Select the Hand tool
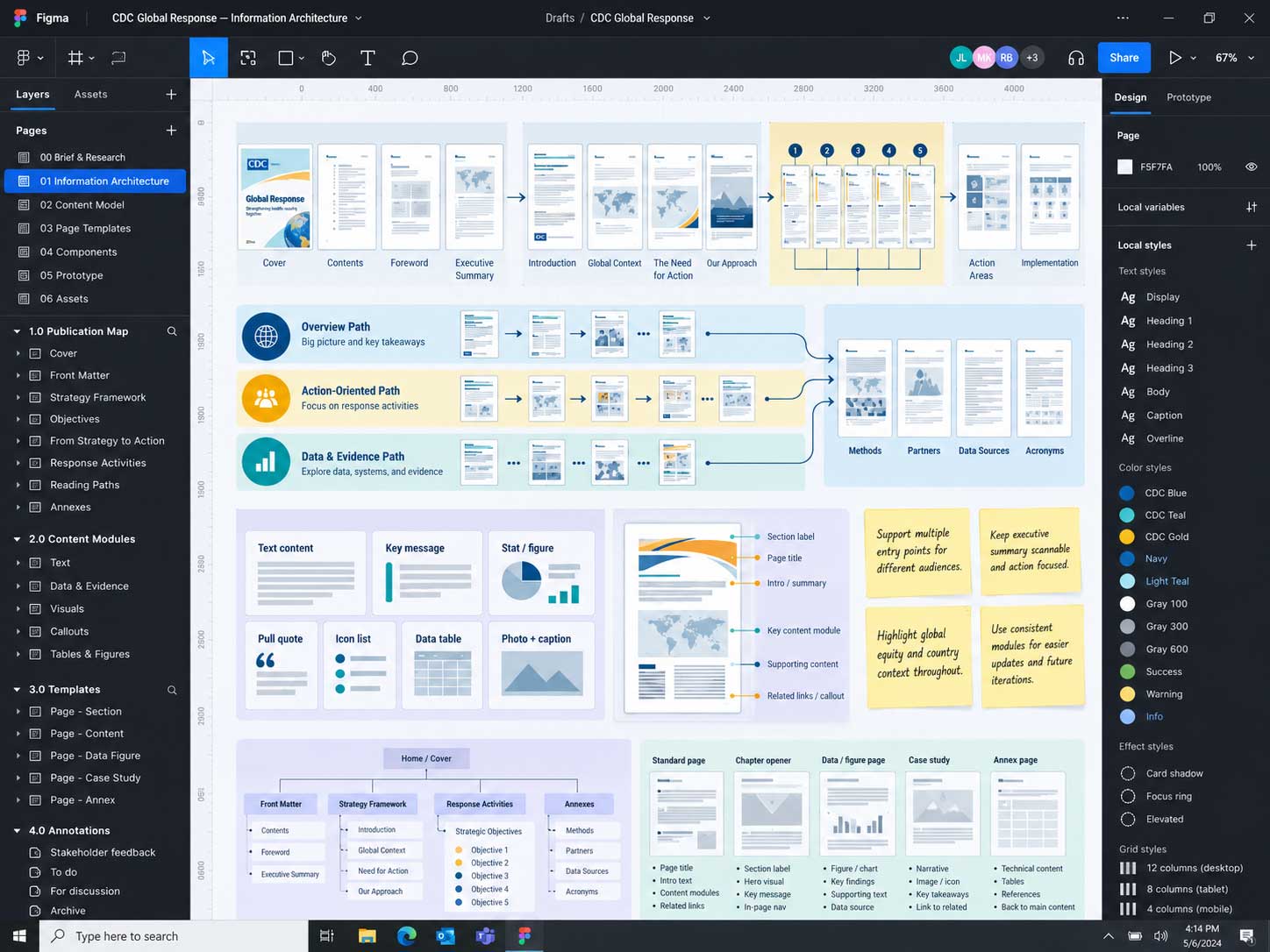Image resolution: width=1270 pixels, height=952 pixels. [329, 58]
